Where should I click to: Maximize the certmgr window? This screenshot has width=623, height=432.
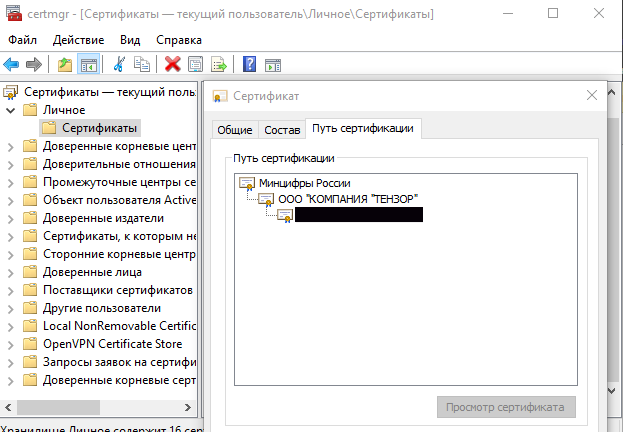pos(553,14)
